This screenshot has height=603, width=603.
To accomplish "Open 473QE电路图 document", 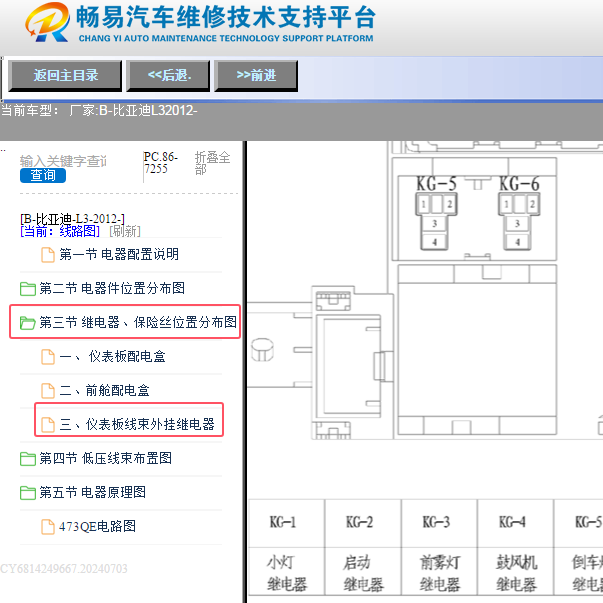I will tap(97, 526).
